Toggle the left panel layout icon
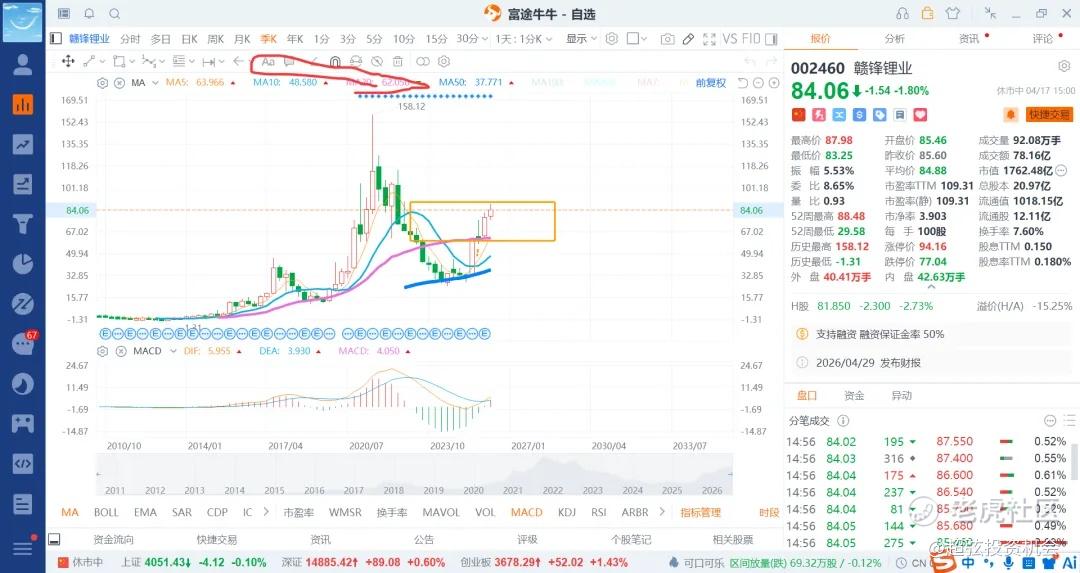This screenshot has width=1080, height=573. (56, 39)
